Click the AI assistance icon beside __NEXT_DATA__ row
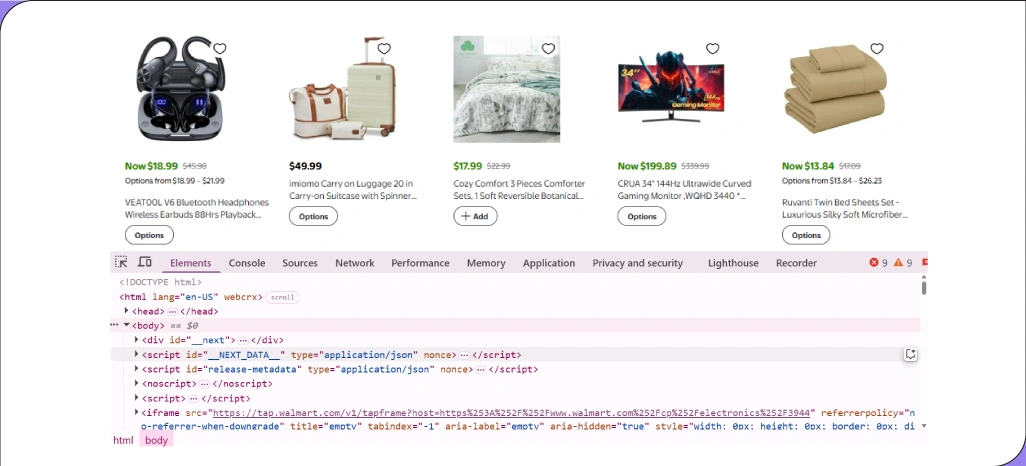 point(910,354)
